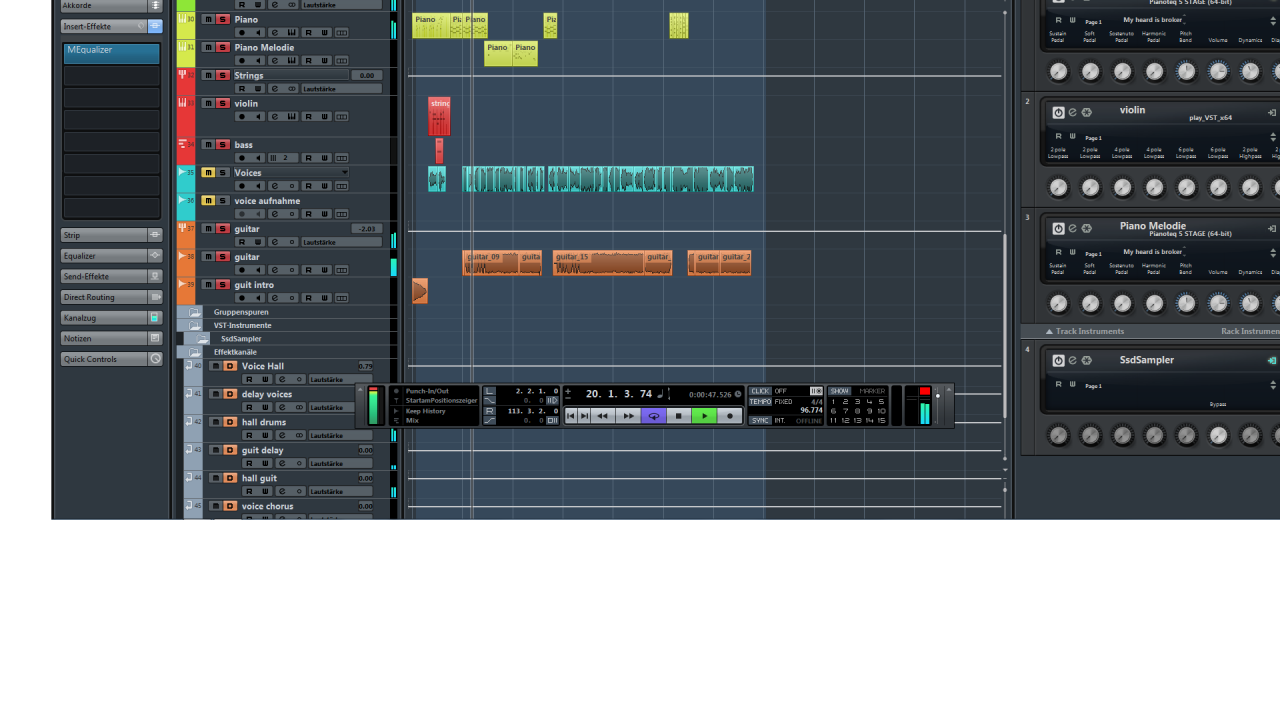Screen dimensions: 1280x720
Task: Select the MEqualizer insert slot
Action: coord(111,53)
